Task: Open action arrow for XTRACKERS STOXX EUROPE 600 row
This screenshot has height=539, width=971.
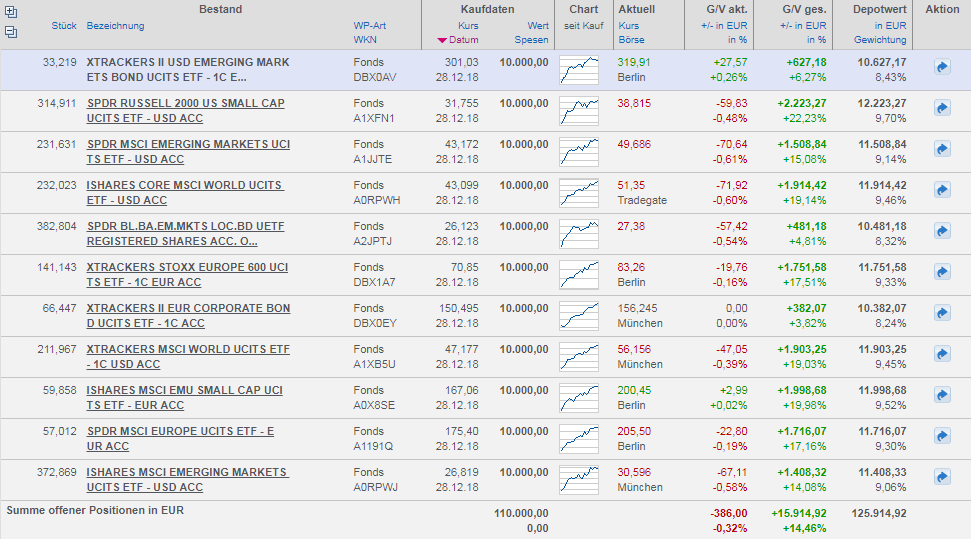Action: point(942,271)
